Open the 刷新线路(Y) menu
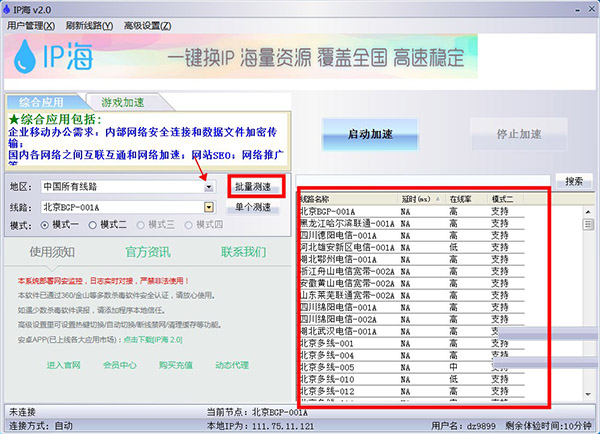 [x=89, y=26]
